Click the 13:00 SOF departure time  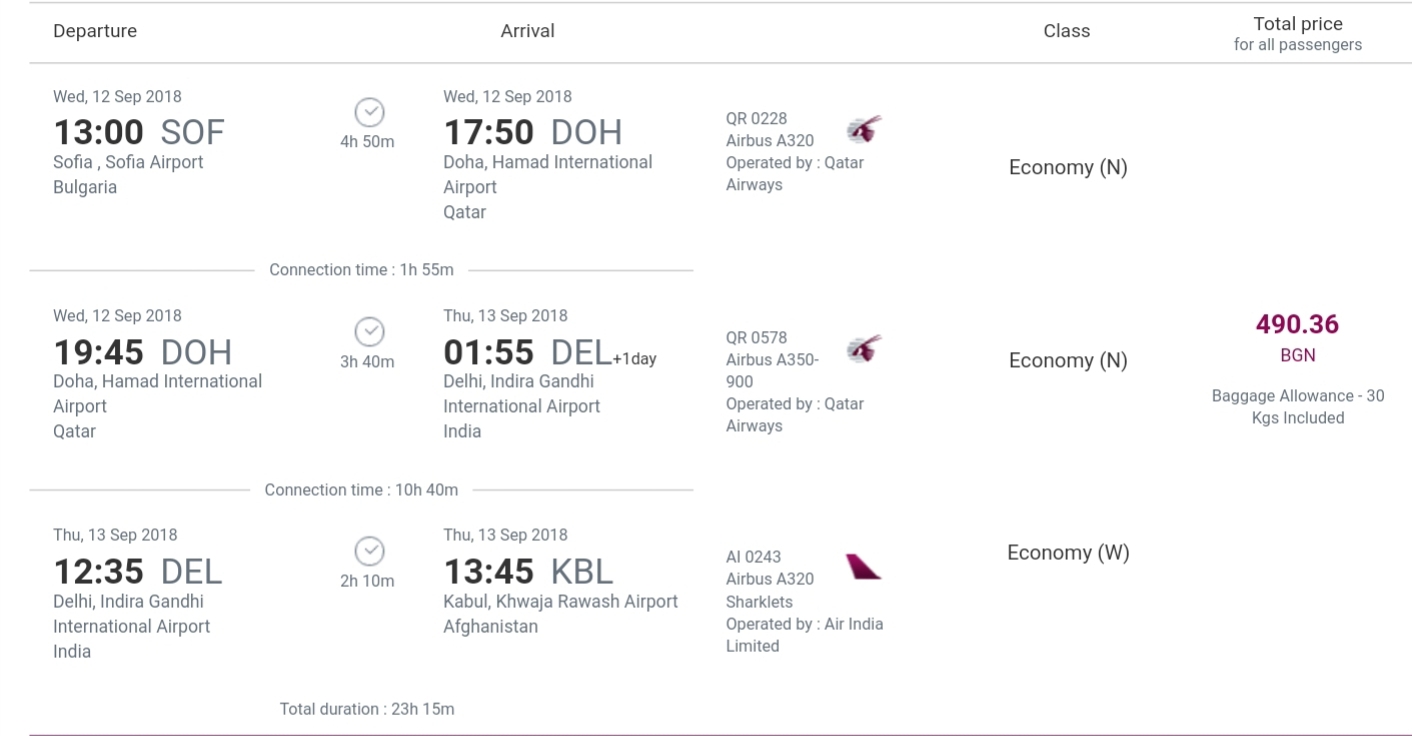tap(139, 132)
